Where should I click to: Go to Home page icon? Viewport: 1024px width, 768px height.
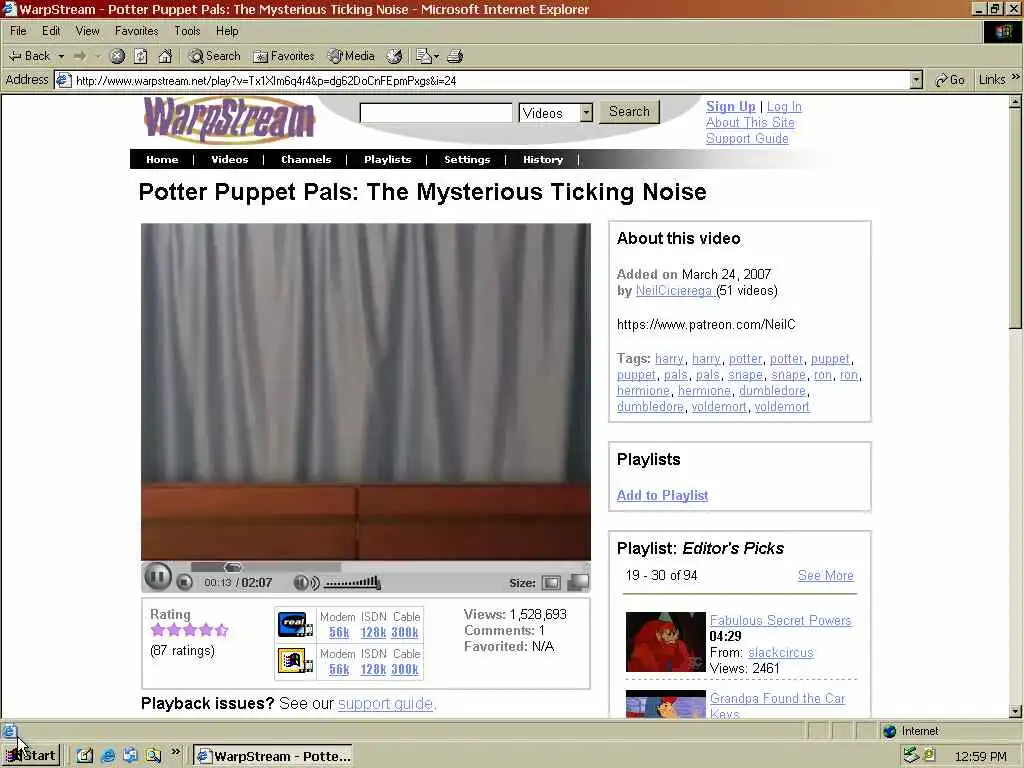pos(165,56)
